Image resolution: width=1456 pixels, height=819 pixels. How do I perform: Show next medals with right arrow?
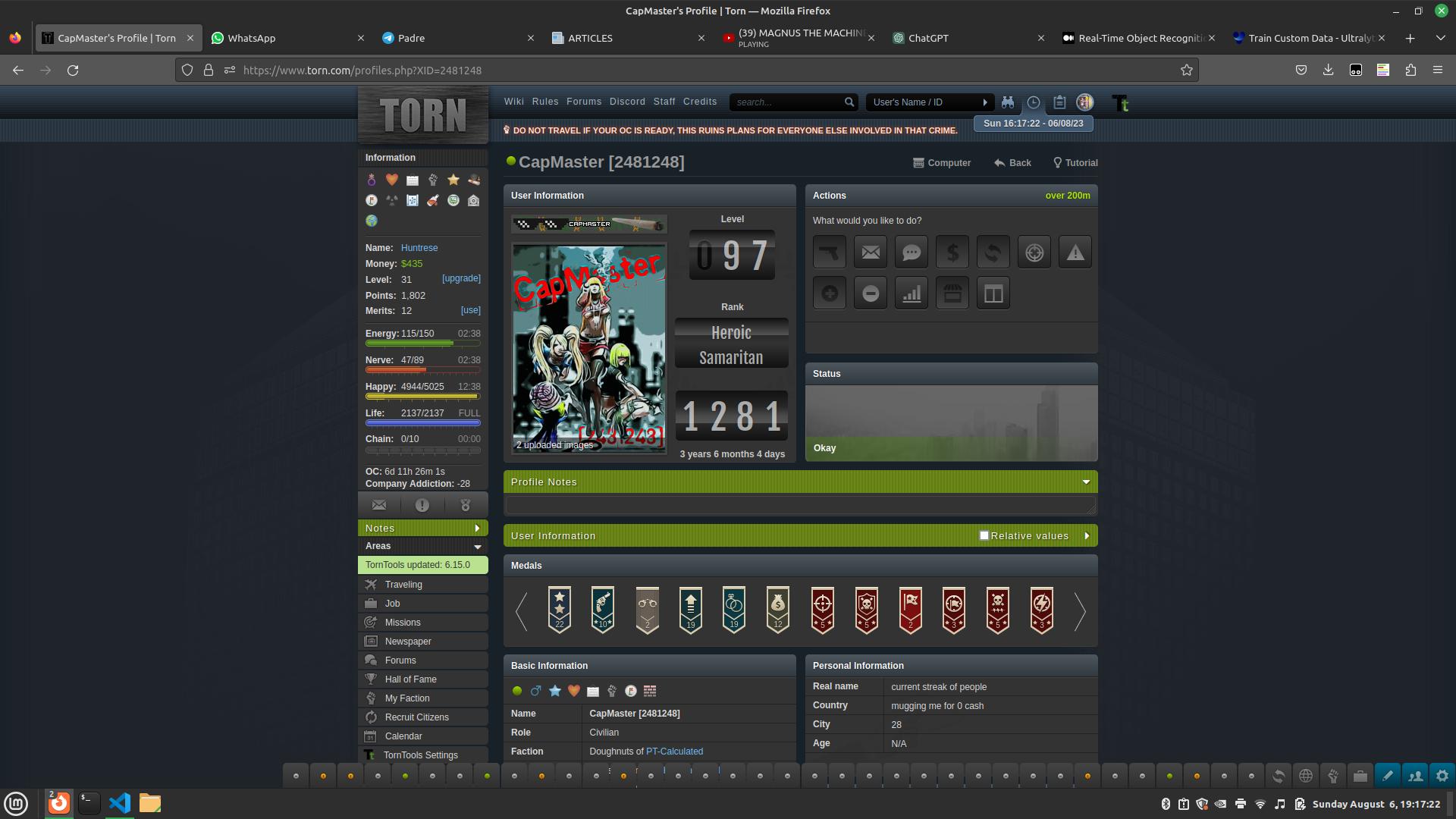(1080, 611)
